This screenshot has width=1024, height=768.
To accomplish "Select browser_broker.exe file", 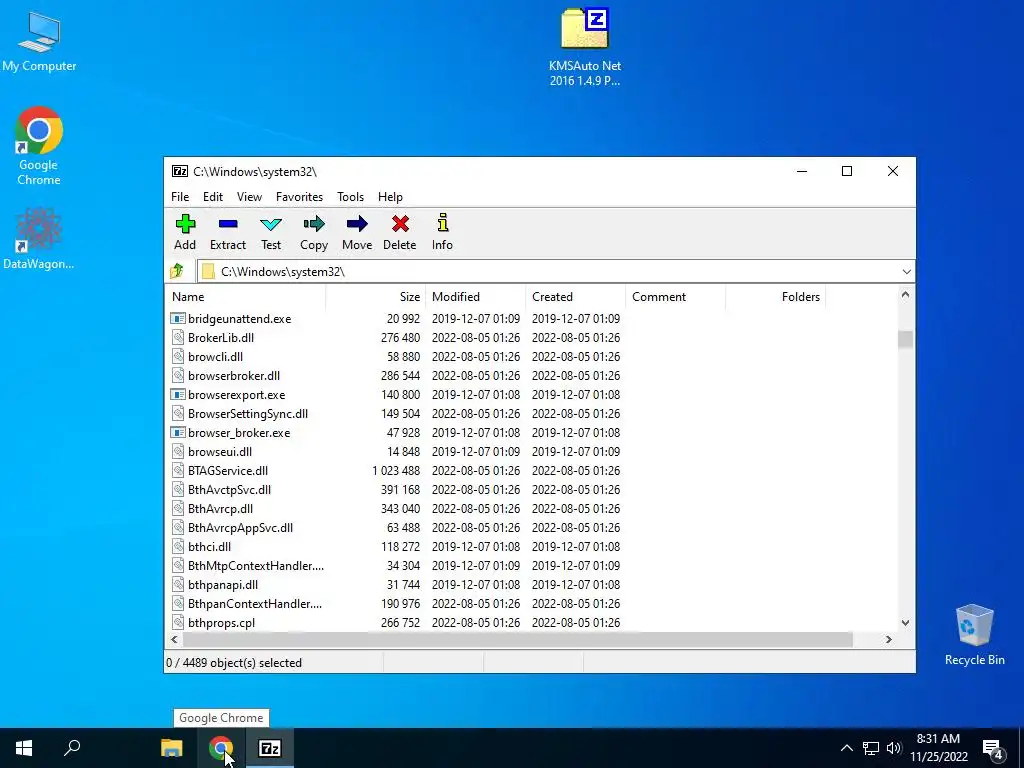I will [239, 432].
